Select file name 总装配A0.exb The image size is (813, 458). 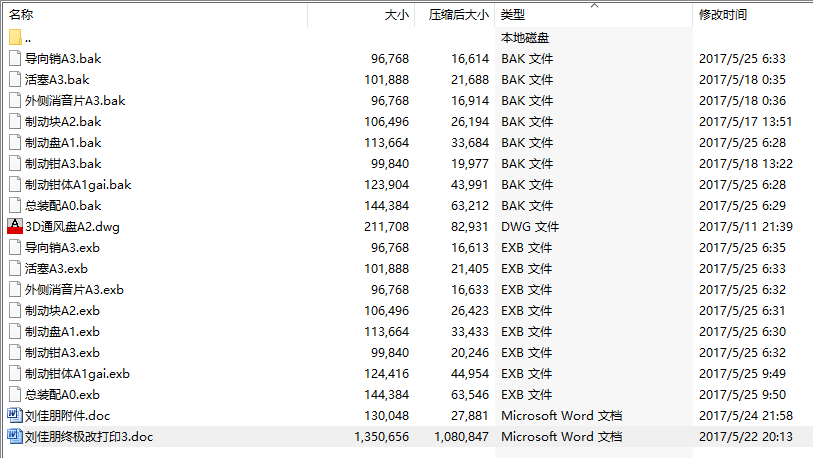click(62, 395)
